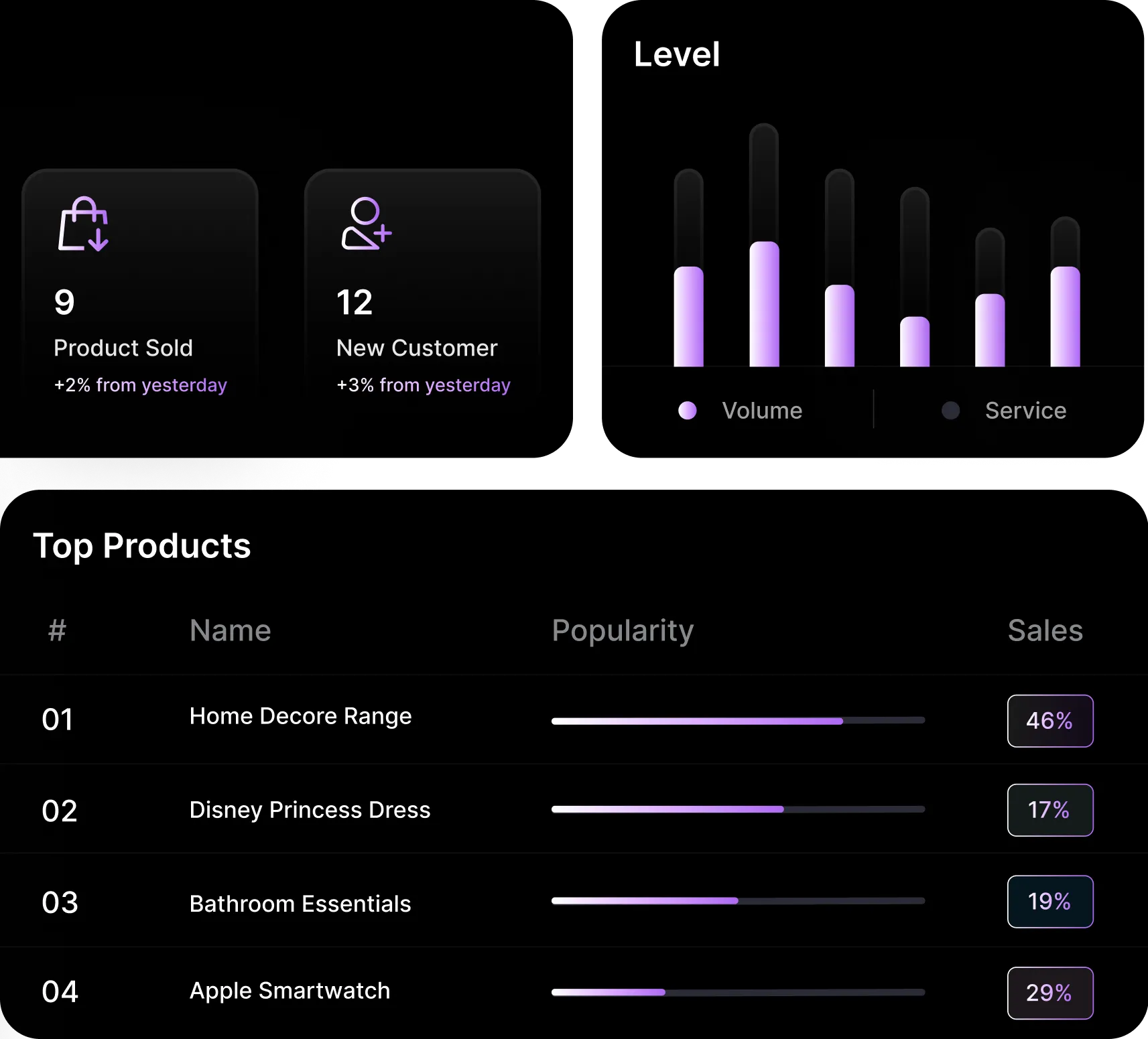The width and height of the screenshot is (1148, 1039).
Task: Click the 46% sales badge for Home Decore Range
Action: click(1049, 721)
